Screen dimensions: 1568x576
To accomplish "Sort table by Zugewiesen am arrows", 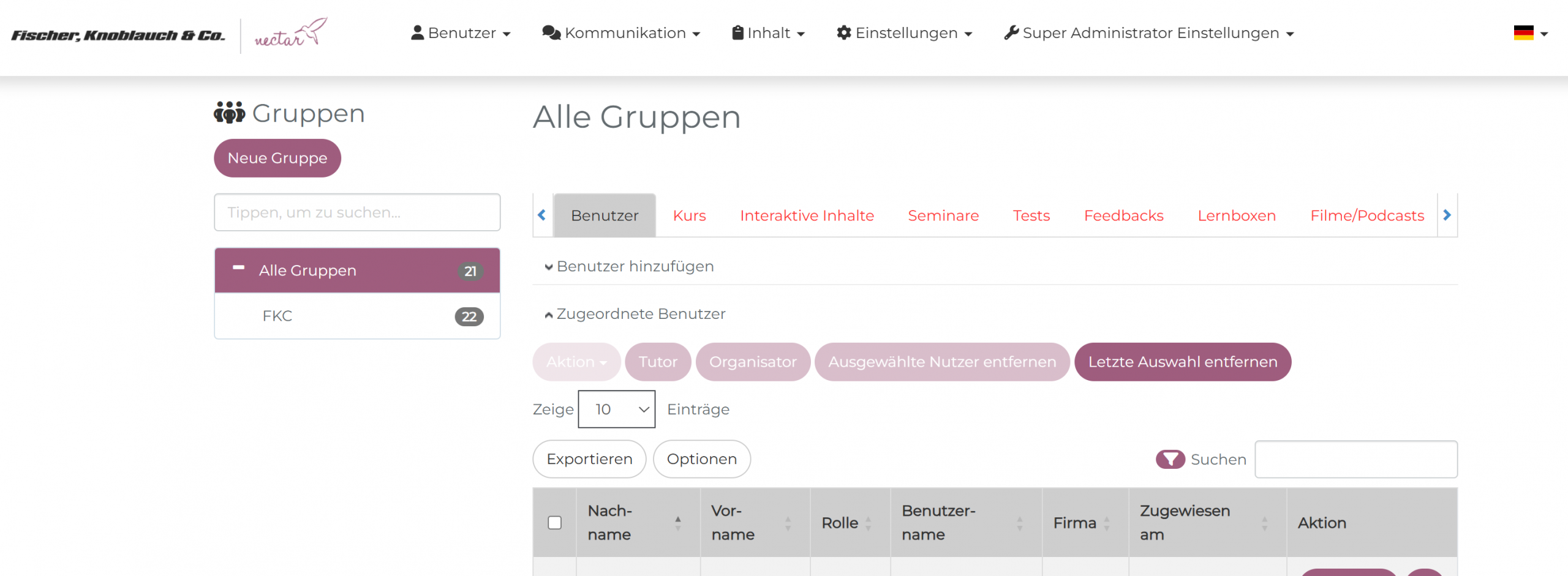I will point(1264,523).
